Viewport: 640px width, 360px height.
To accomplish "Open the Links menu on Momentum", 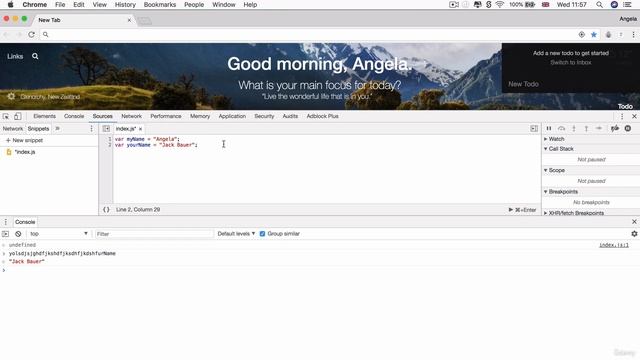I will point(15,56).
